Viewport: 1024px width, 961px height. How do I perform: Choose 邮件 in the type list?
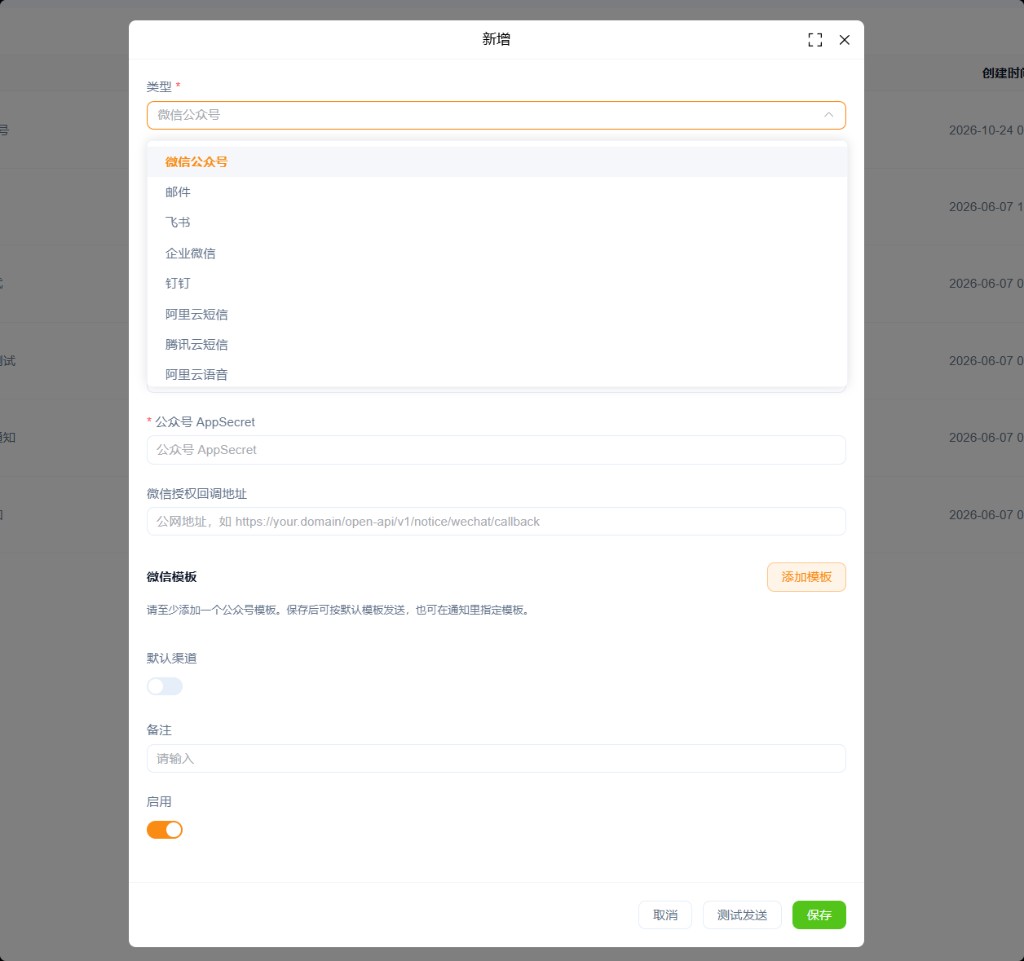[x=497, y=192]
